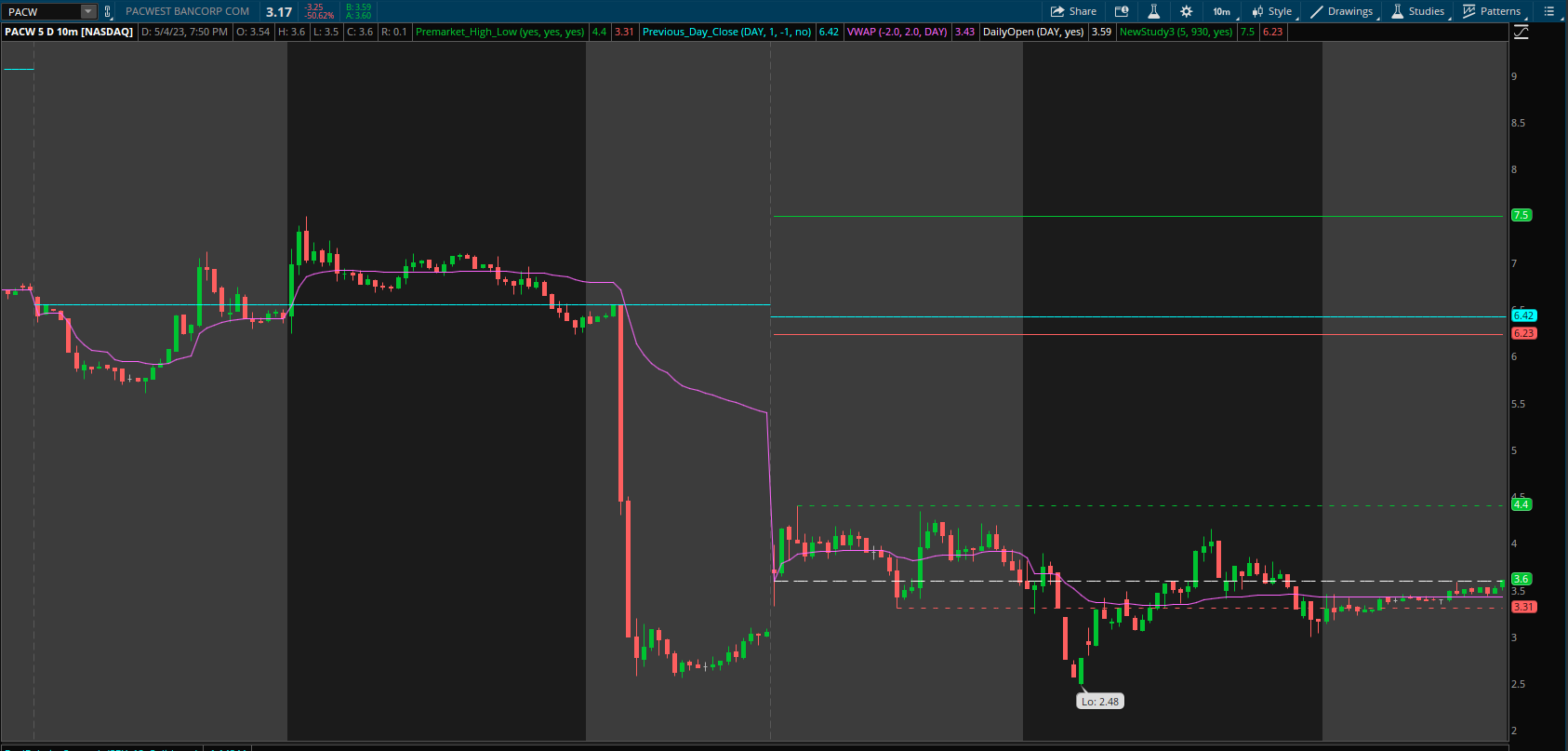Click inside the PACW symbol input field
Screen dimensions: 1568x751
42,12
